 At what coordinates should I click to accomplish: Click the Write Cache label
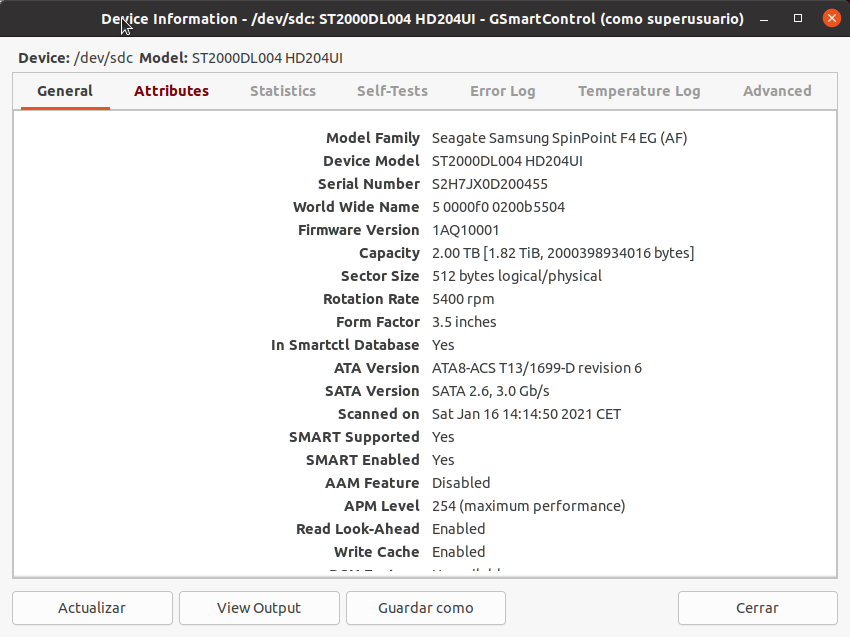pos(377,552)
